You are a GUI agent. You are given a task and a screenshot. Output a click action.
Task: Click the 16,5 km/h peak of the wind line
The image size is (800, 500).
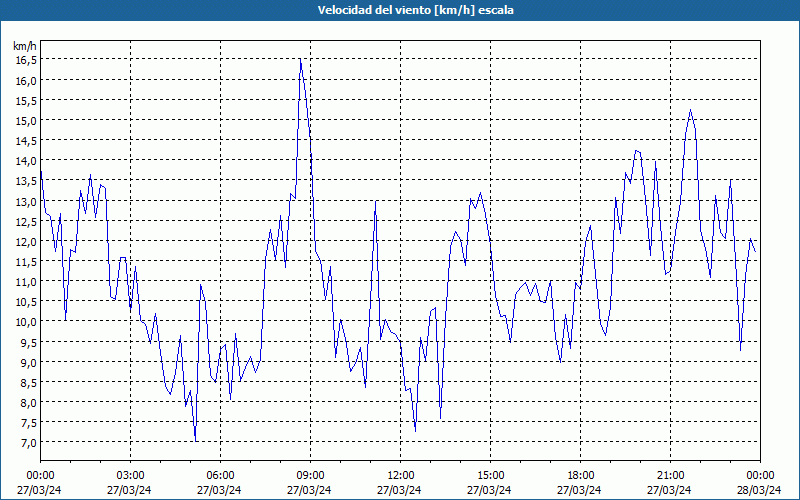coord(301,60)
